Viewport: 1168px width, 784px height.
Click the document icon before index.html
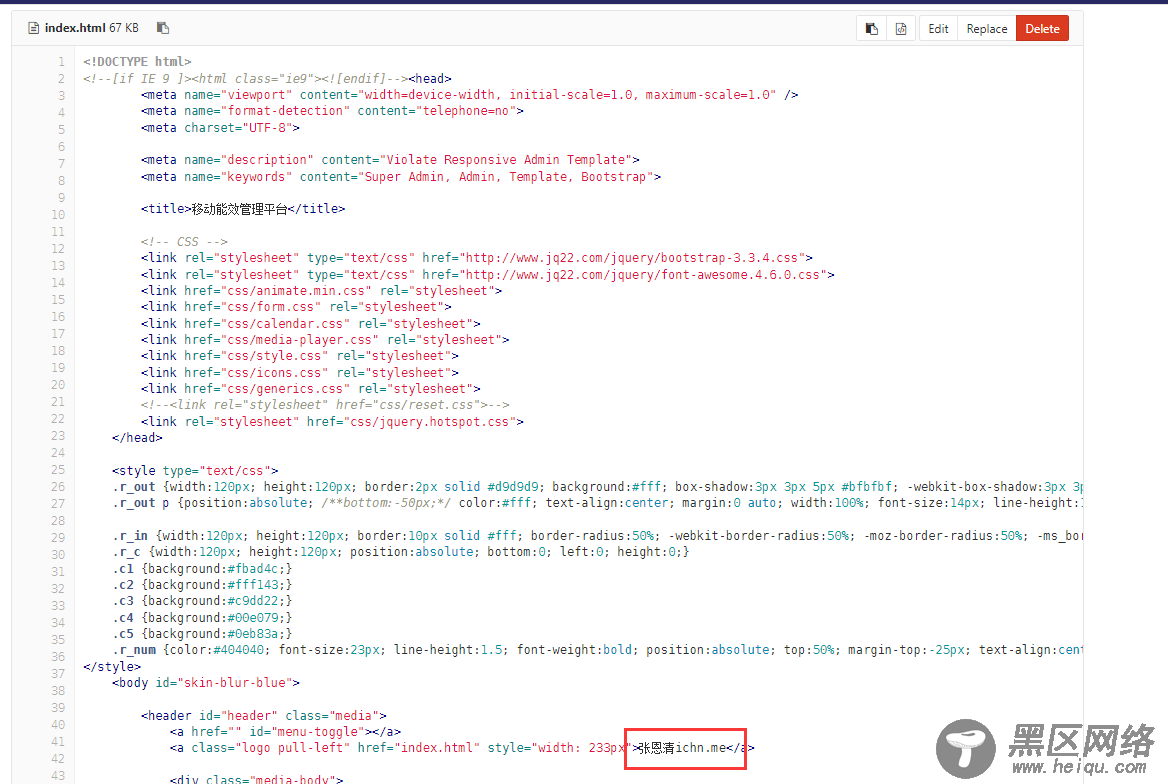click(x=34, y=28)
